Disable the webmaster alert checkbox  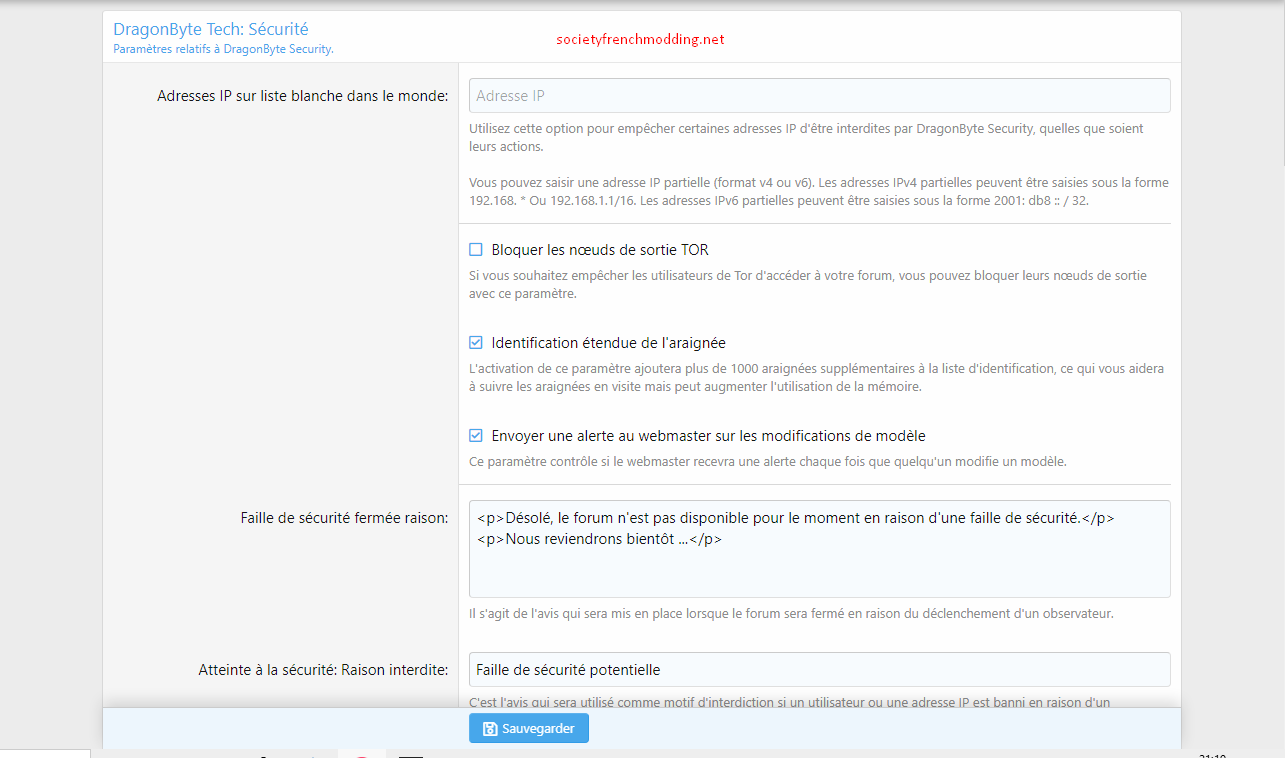click(x=476, y=436)
